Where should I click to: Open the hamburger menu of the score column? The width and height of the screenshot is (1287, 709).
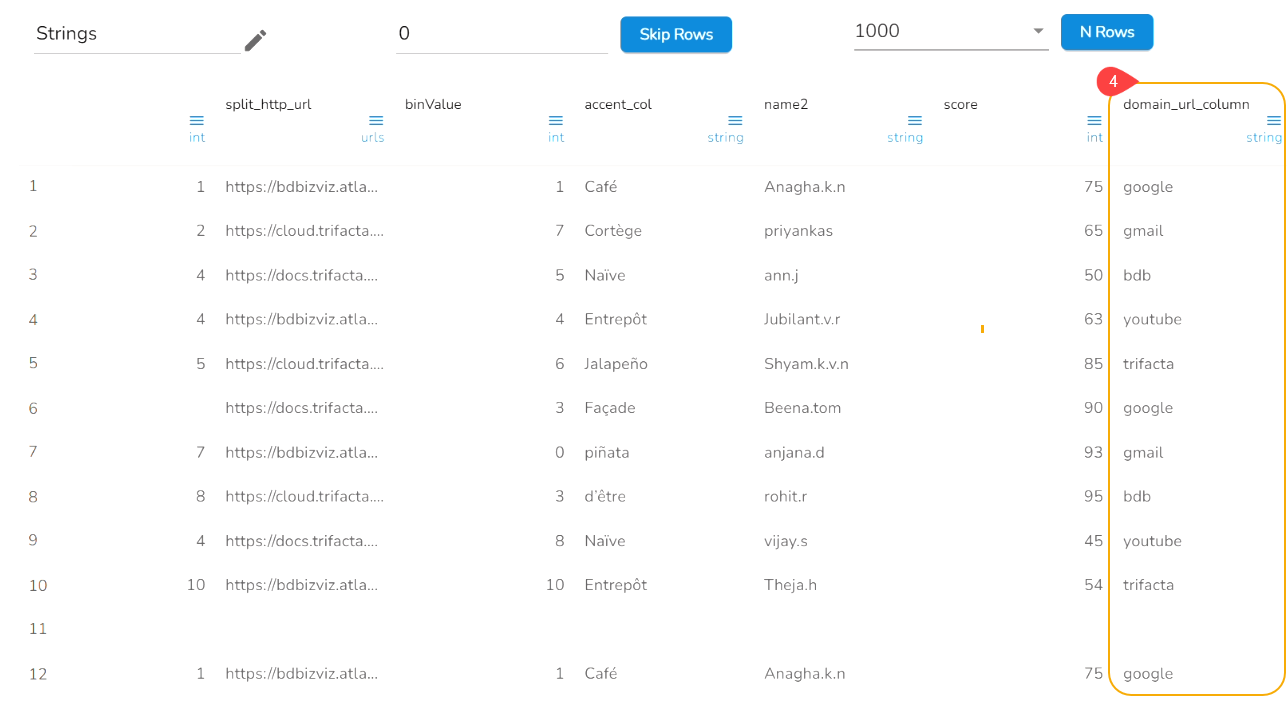[x=1094, y=120]
